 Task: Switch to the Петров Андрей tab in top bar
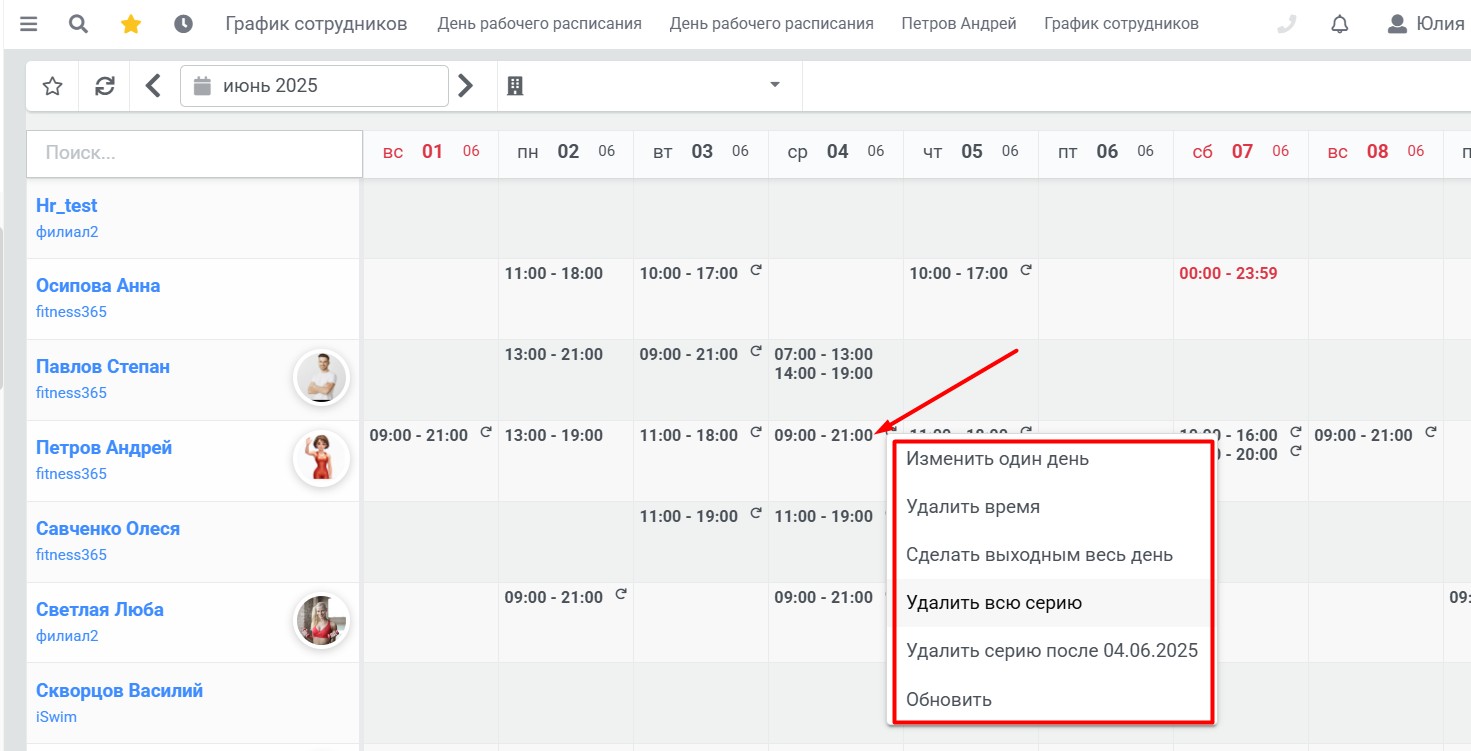959,23
